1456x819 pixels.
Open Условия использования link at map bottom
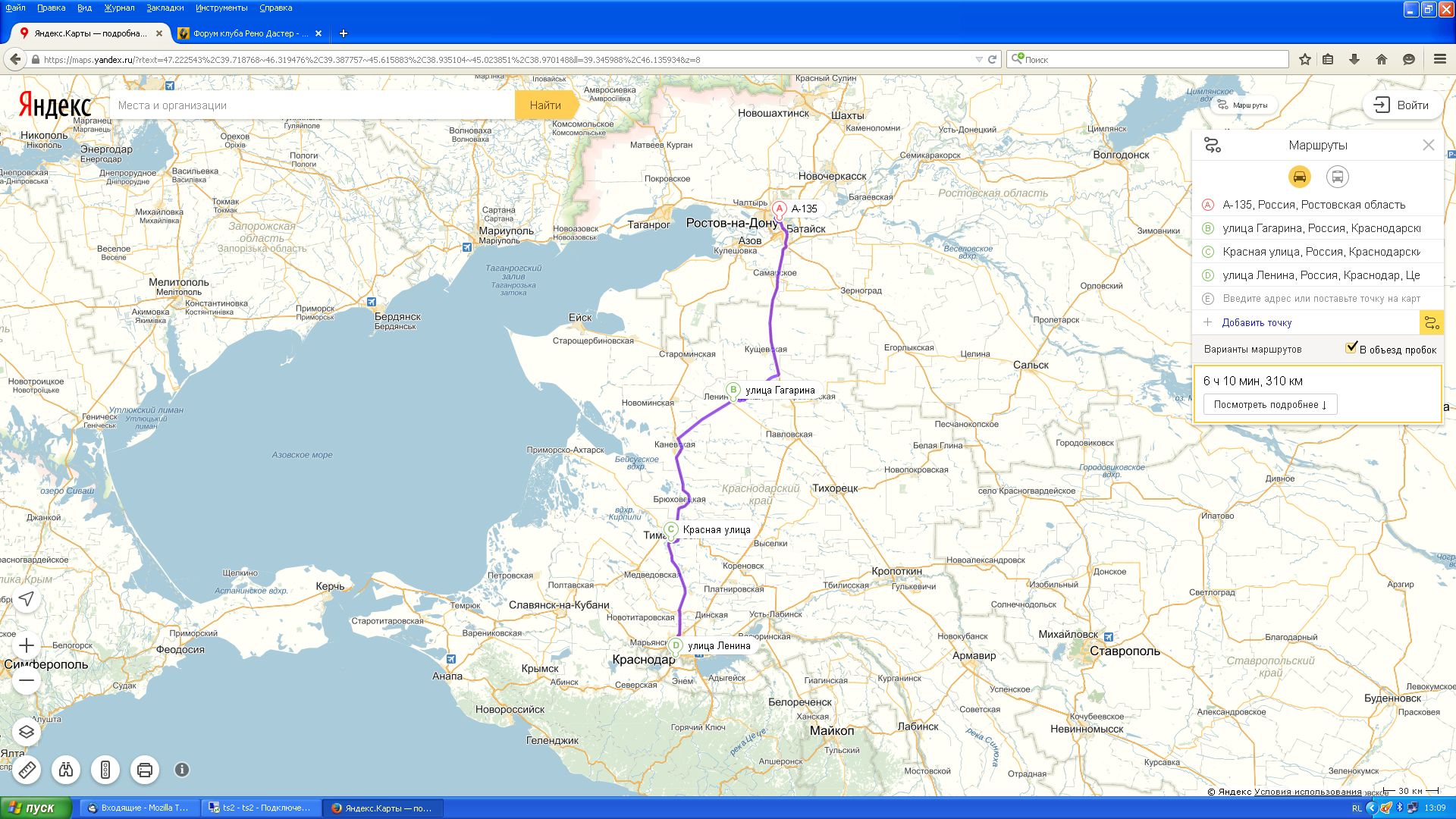(1307, 792)
